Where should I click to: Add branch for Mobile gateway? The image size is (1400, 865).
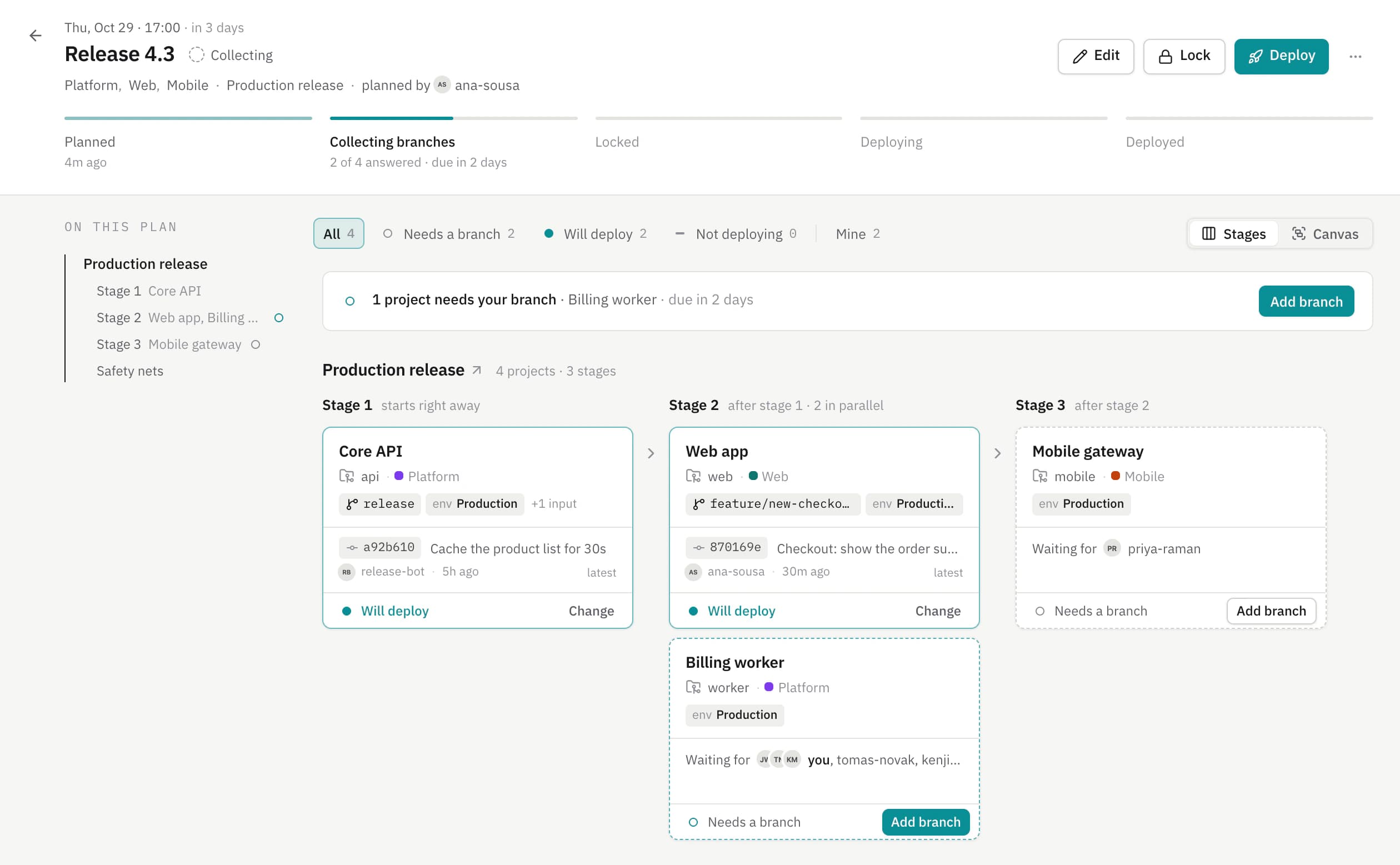point(1271,611)
